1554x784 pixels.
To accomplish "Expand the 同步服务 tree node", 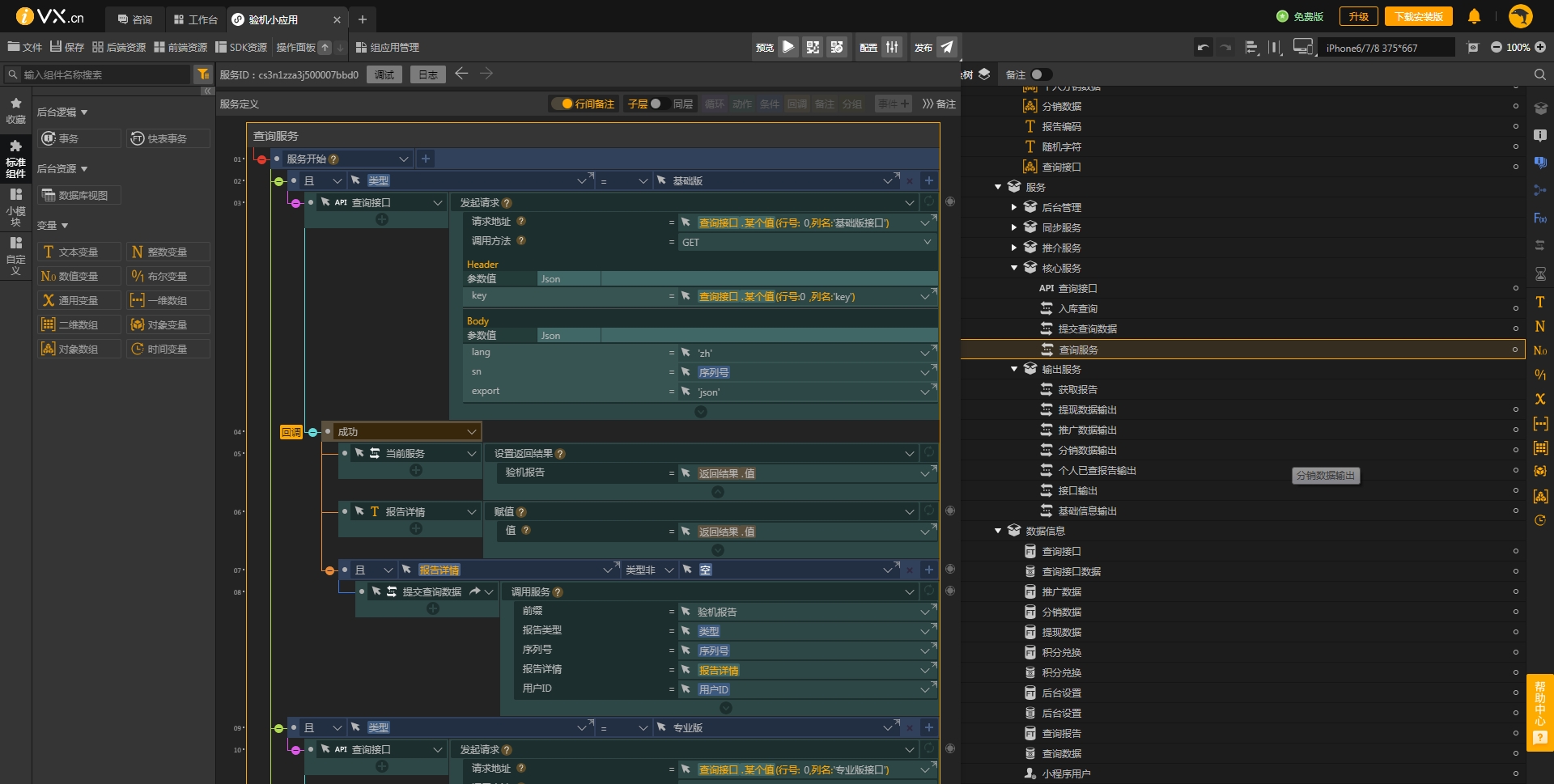I will tap(1014, 227).
